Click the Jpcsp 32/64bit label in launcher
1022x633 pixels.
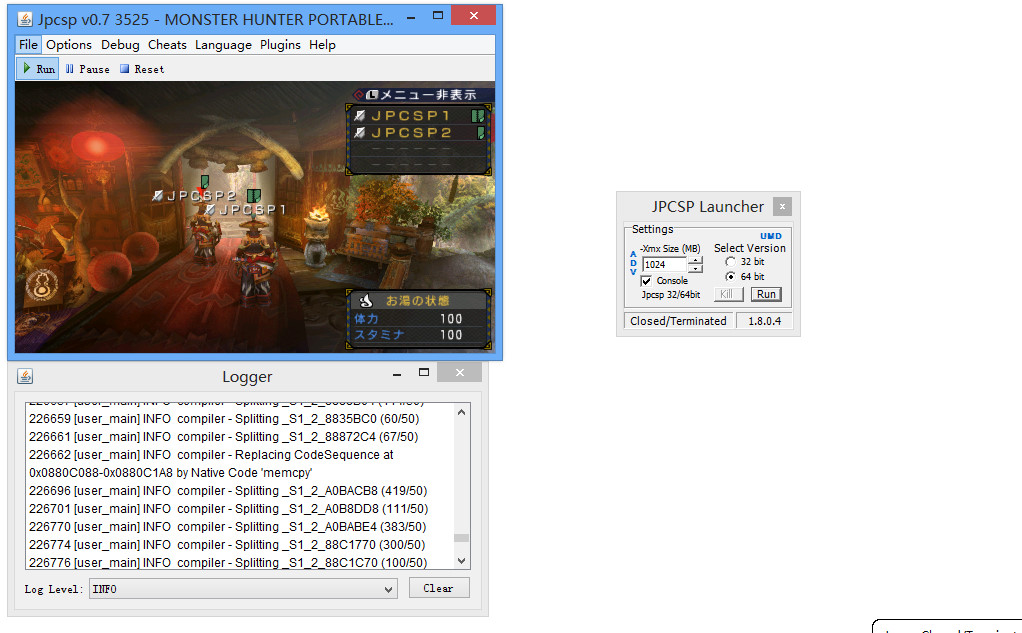[671, 295]
